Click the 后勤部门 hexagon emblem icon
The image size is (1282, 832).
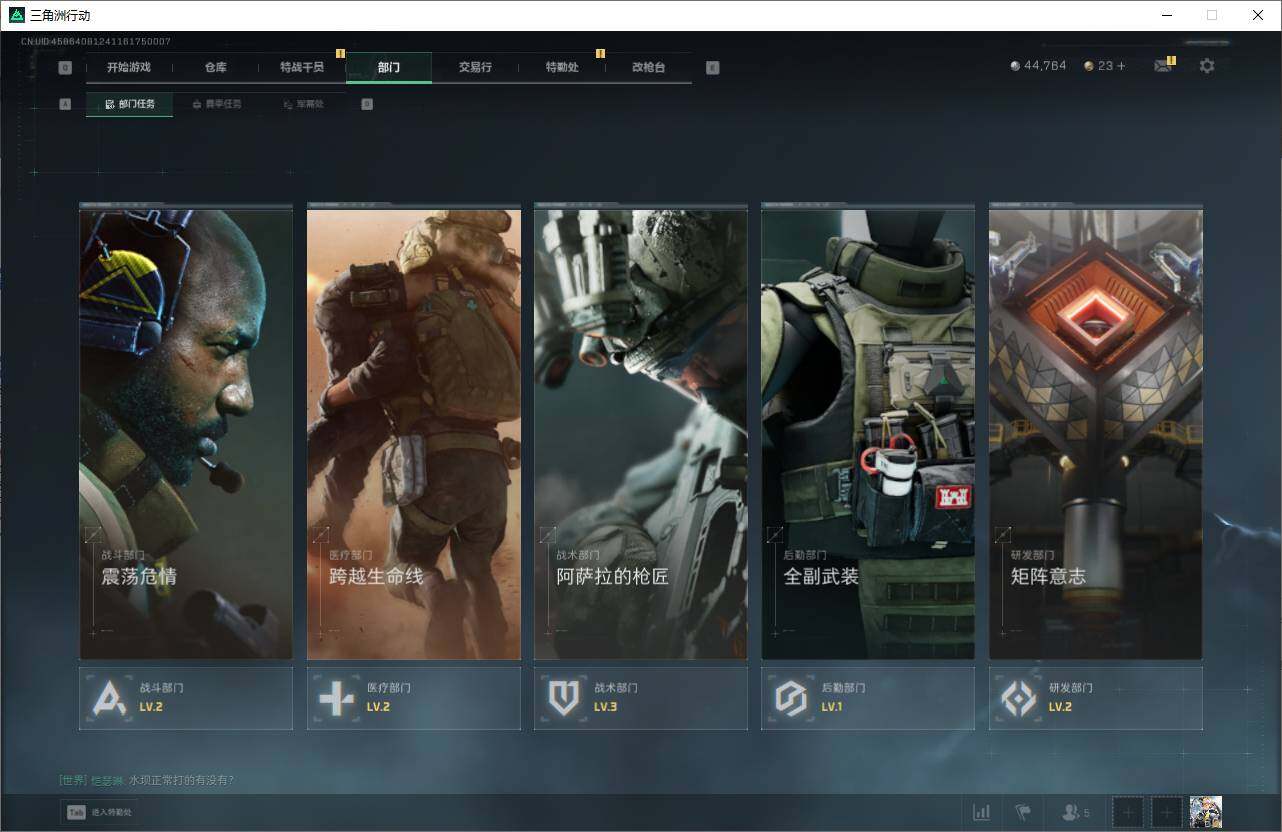pos(791,698)
